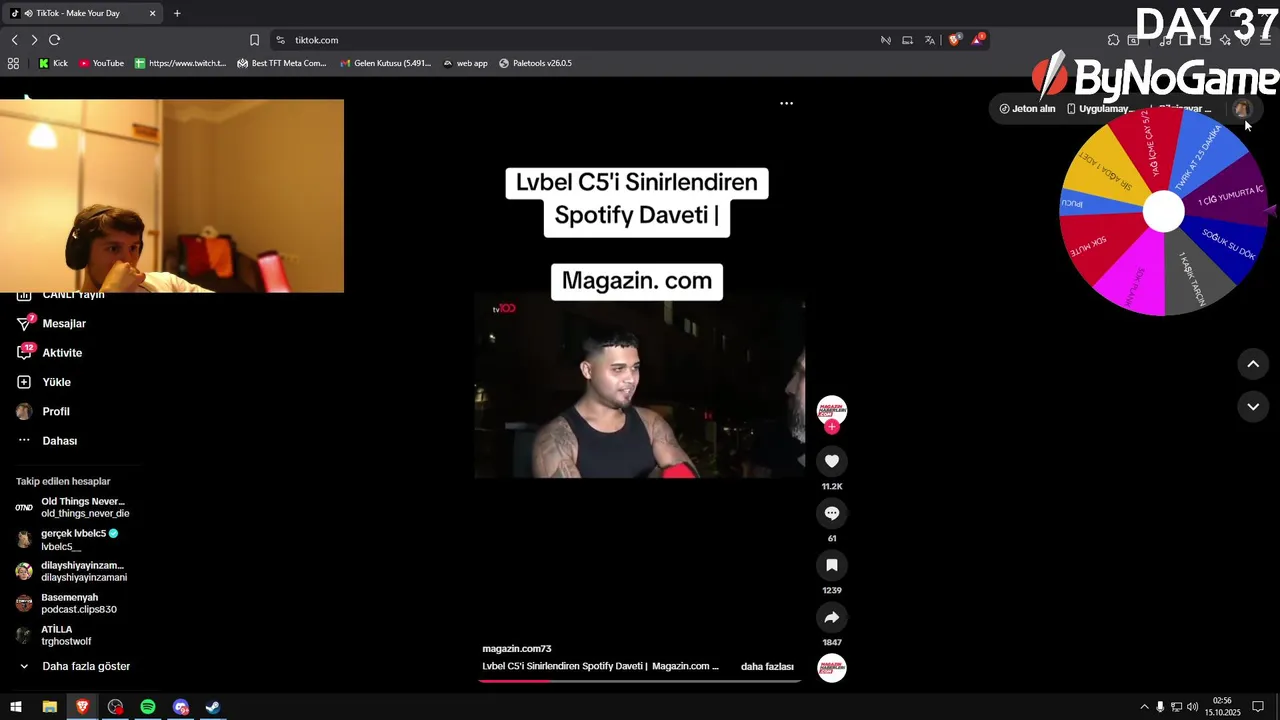The width and height of the screenshot is (1280, 720).
Task: Open magazin.com73 username link
Action: [517, 649]
